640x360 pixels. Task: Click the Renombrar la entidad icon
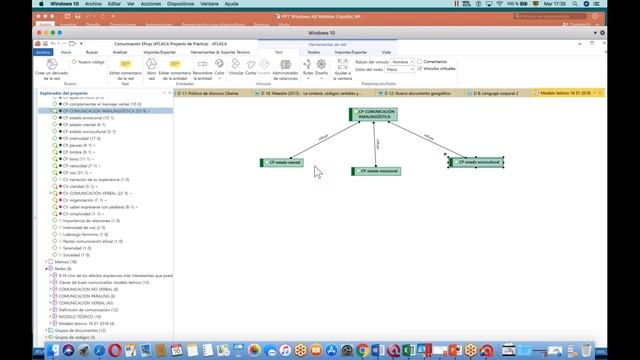click(202, 64)
